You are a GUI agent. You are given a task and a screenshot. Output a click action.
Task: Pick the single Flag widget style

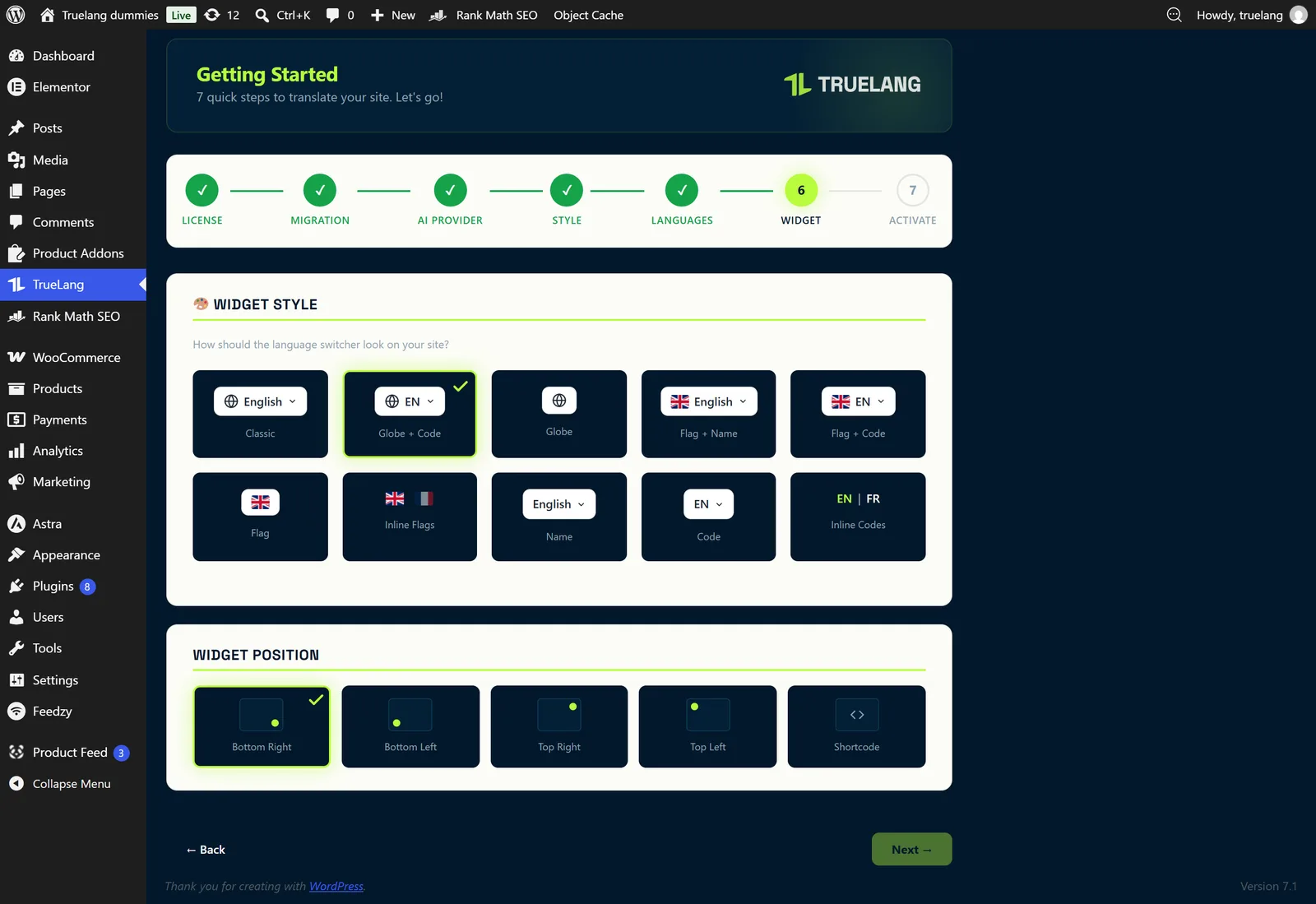[x=260, y=517]
